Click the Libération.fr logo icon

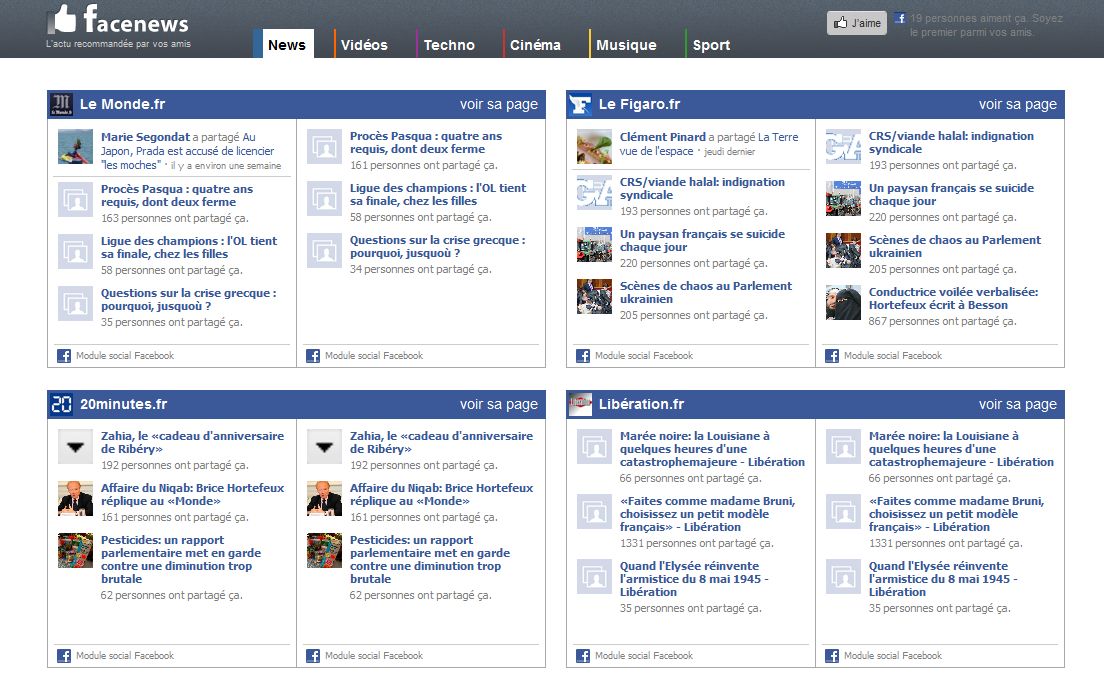tap(580, 404)
